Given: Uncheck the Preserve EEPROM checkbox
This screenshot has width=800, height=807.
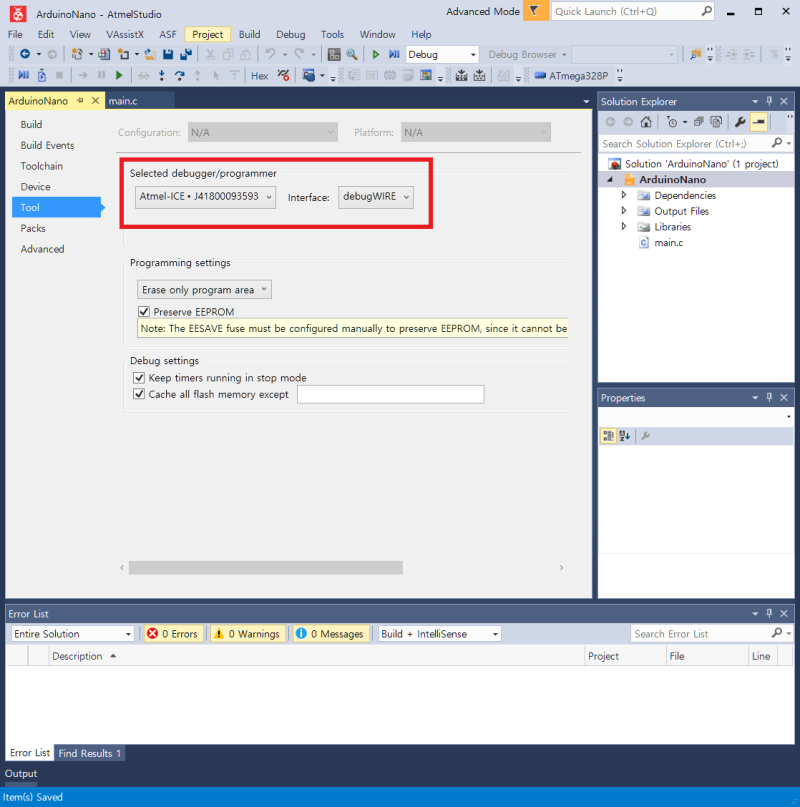Looking at the screenshot, I should click(x=144, y=312).
